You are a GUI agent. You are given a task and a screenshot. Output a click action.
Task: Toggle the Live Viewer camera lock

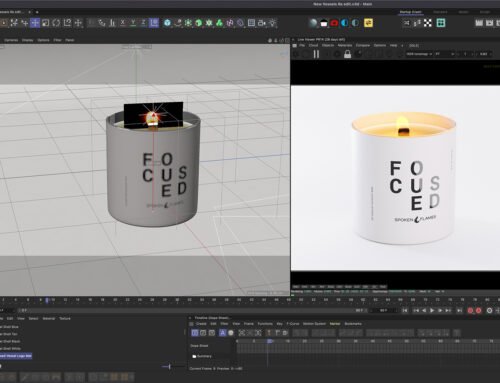coord(347,54)
